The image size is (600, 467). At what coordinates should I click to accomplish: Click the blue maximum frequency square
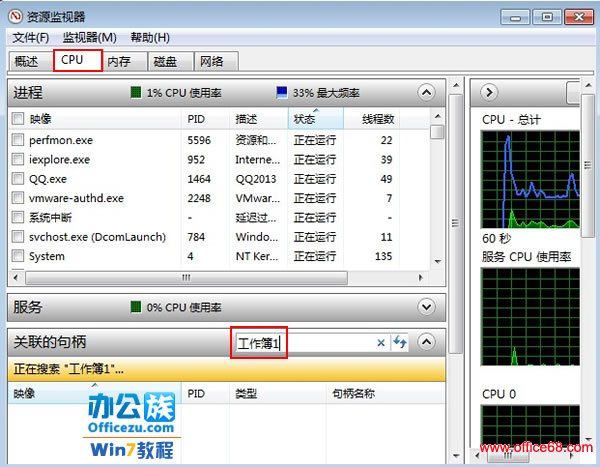click(282, 92)
